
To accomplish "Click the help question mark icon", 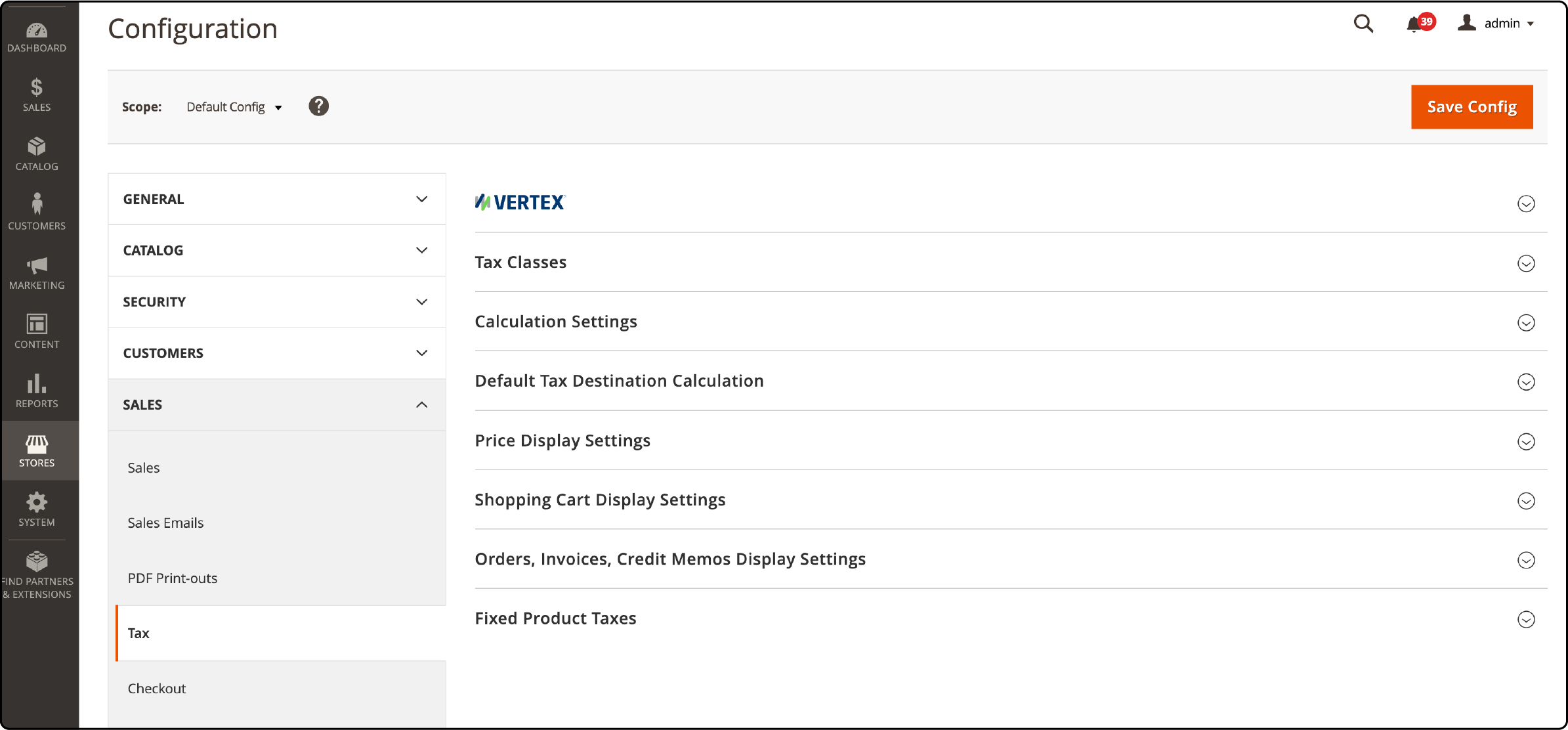I will [x=319, y=106].
